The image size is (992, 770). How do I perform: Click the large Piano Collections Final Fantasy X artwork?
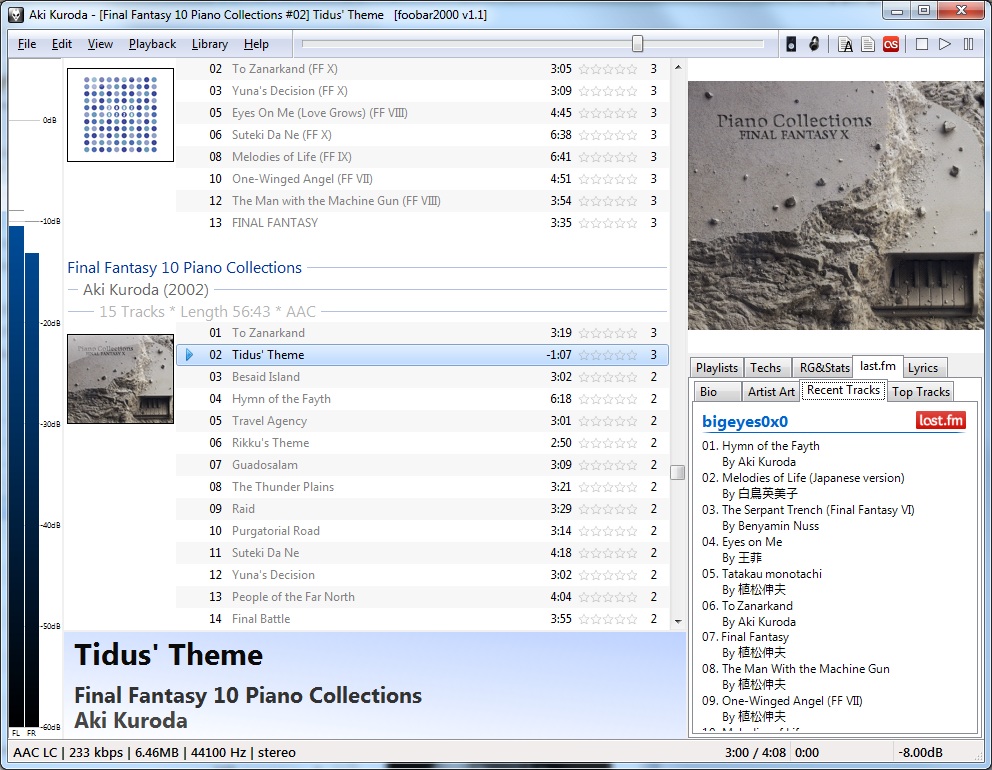836,205
